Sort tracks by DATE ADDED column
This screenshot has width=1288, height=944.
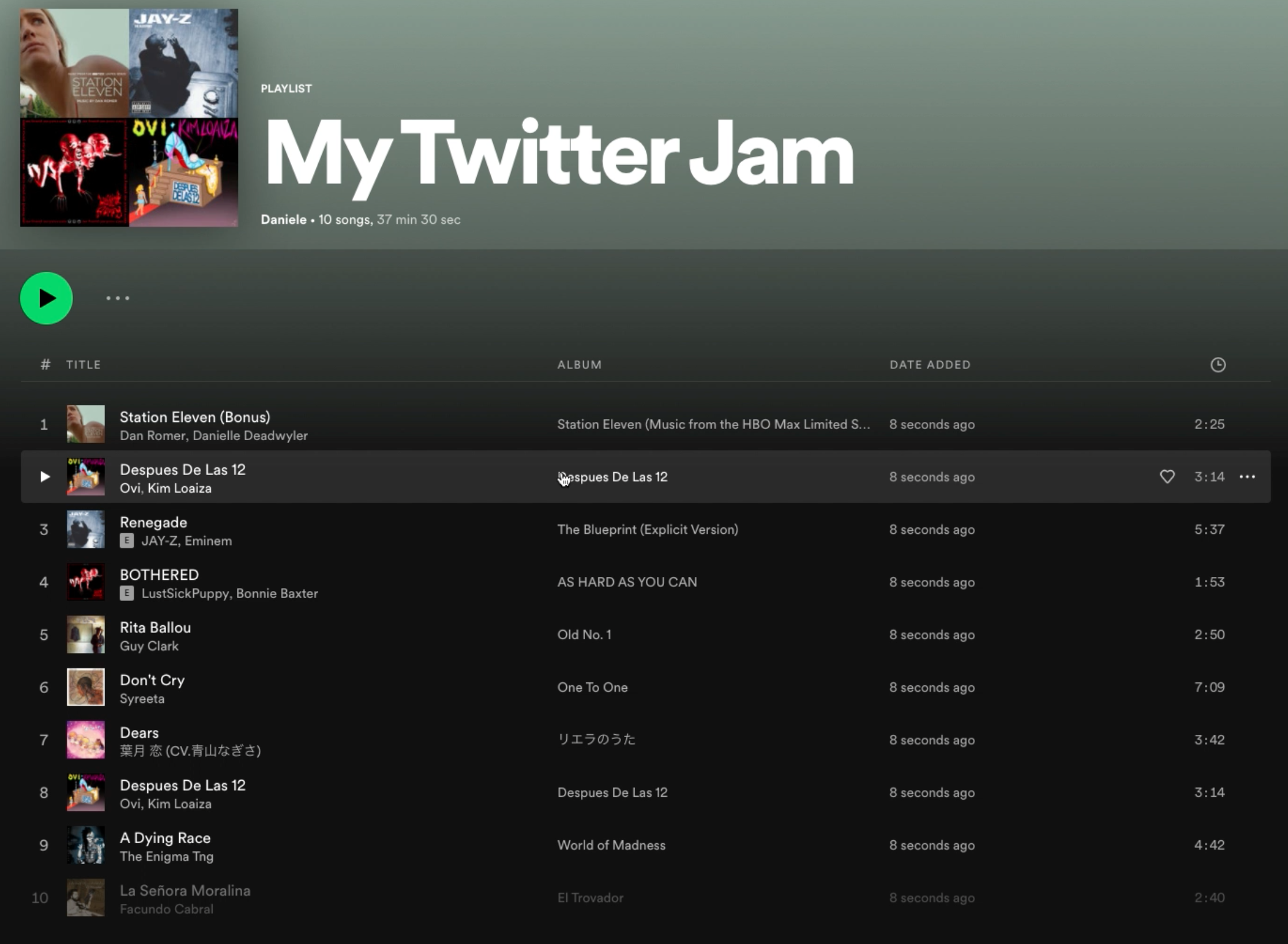click(930, 365)
